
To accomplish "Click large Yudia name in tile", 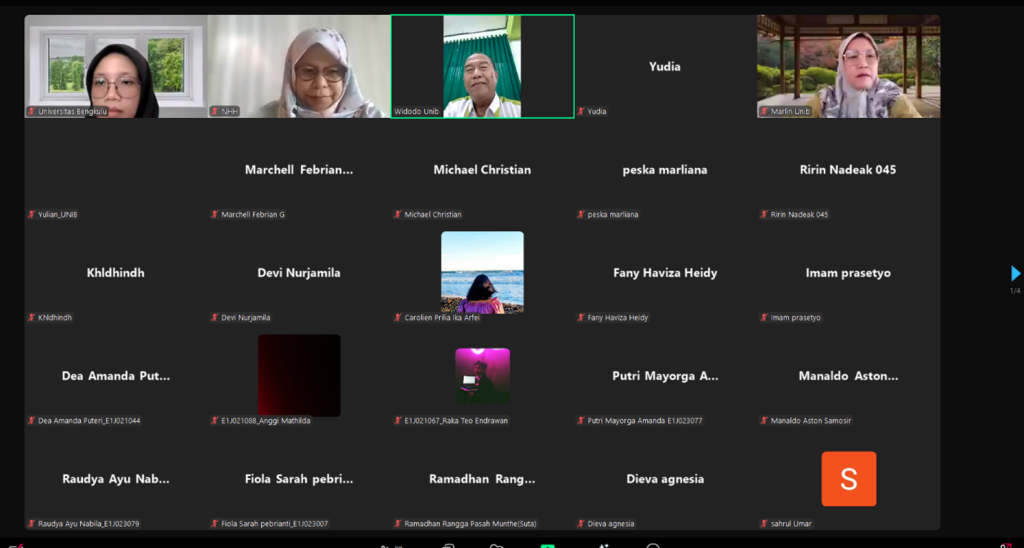I will pos(665,67).
